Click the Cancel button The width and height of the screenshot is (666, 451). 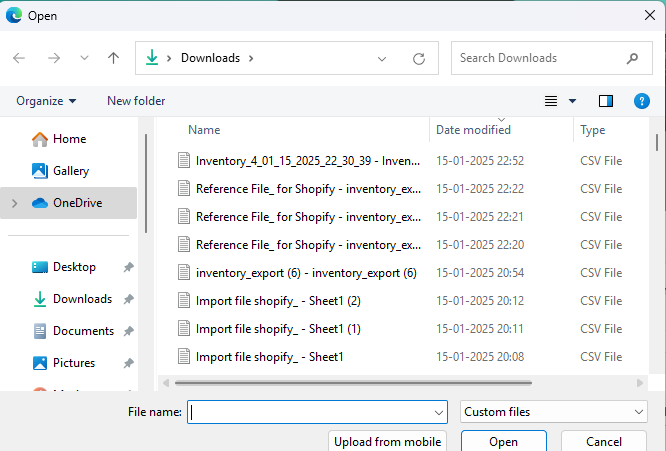point(603,441)
